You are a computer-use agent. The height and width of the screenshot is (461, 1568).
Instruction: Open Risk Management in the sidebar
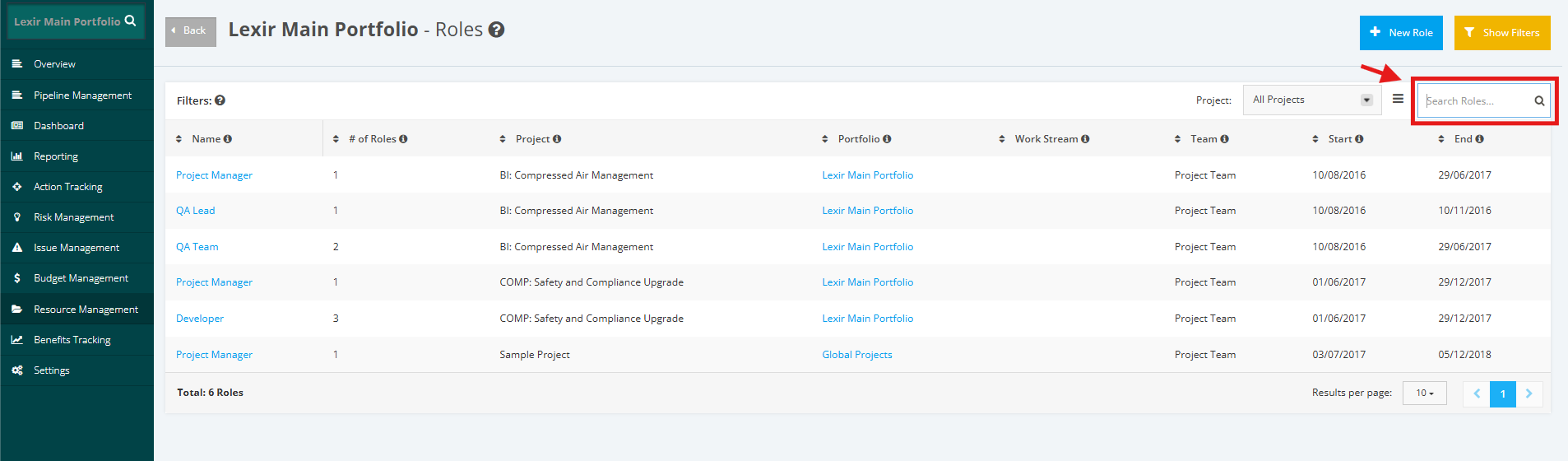74,217
